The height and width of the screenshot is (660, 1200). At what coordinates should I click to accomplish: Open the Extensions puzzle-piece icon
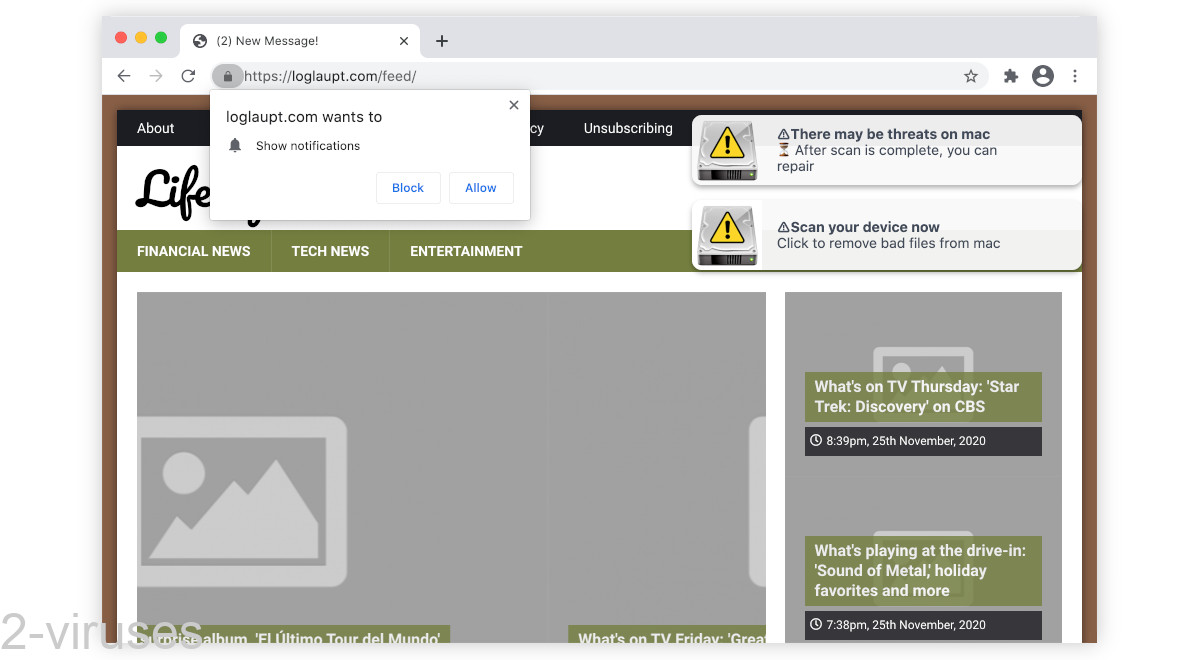tap(1010, 76)
